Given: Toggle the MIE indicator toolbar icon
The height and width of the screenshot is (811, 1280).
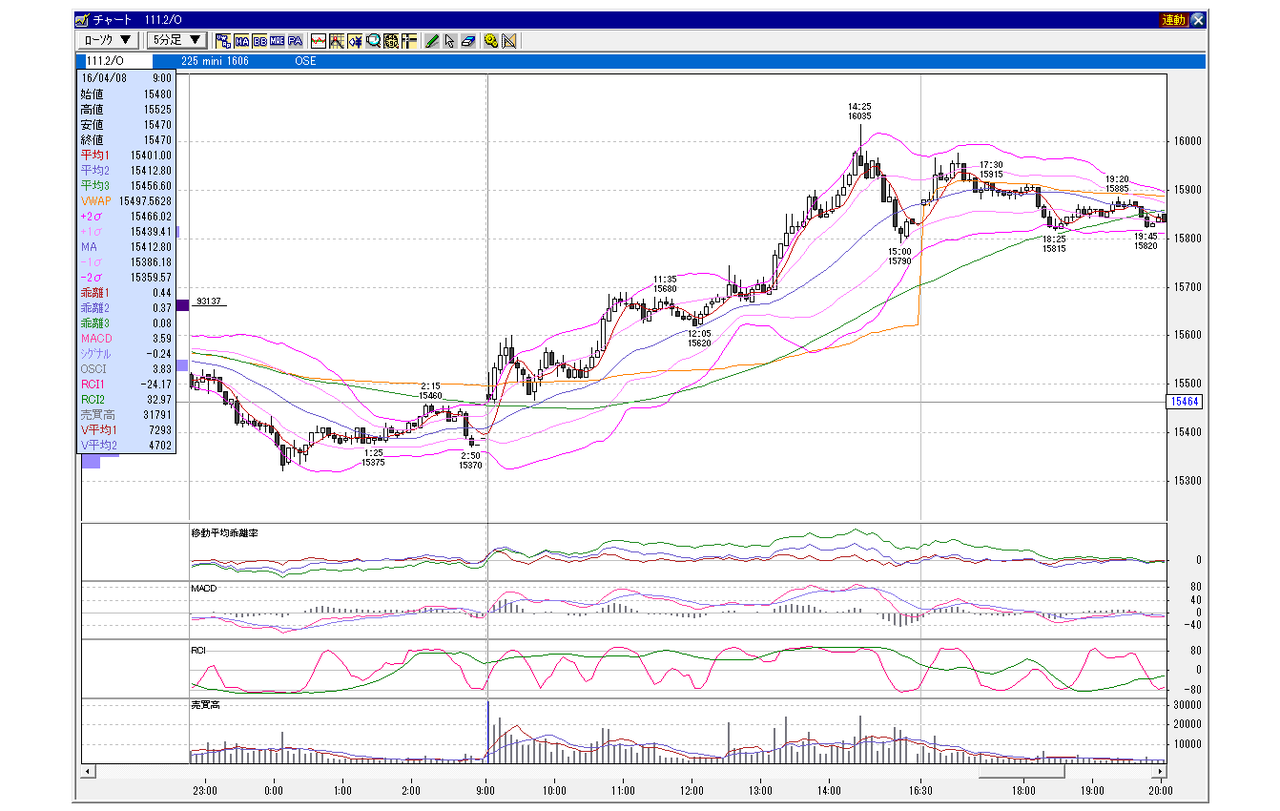Looking at the screenshot, I should coord(277,41).
